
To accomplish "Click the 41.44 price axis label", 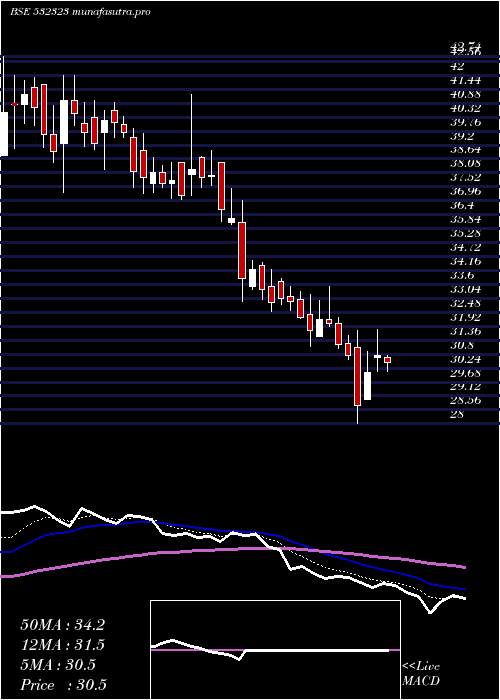I will (x=466, y=80).
